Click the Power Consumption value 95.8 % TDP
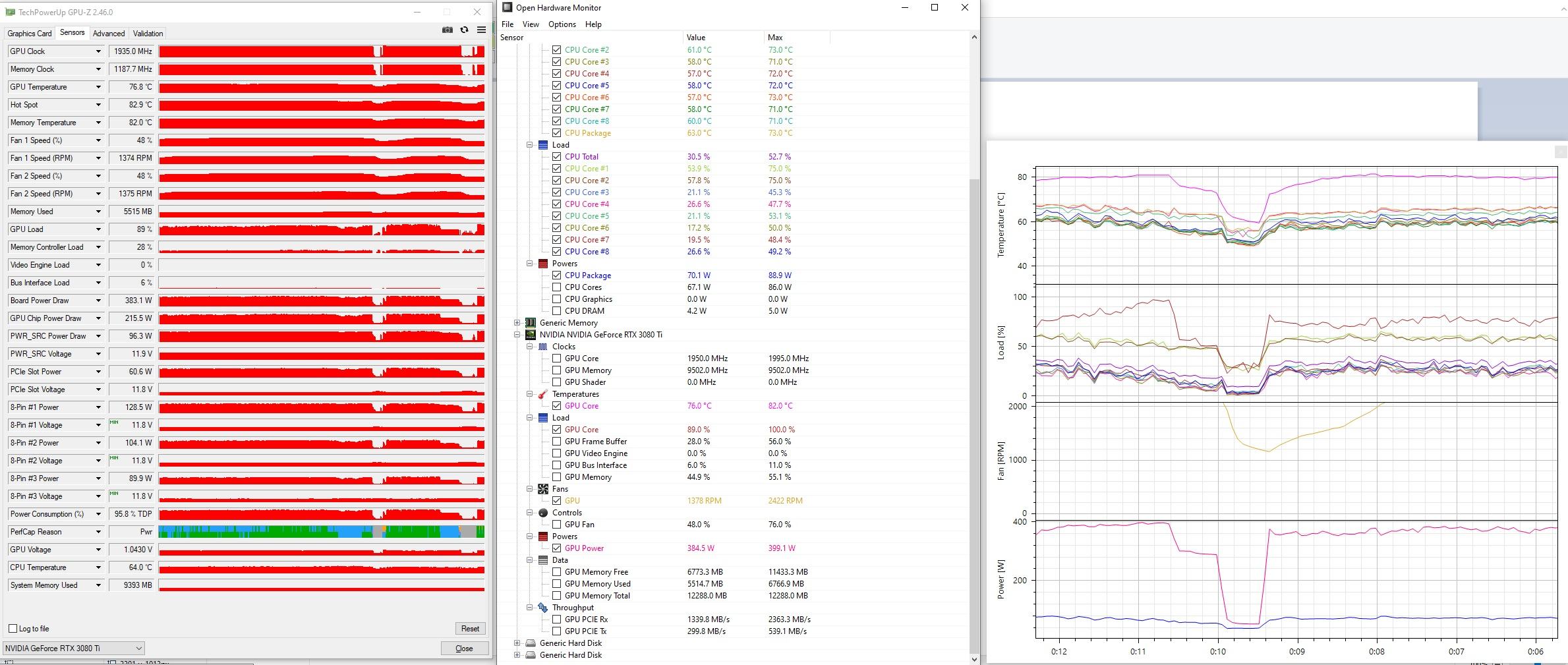Screen dimensions: 1568x665 pyautogui.click(x=132, y=514)
